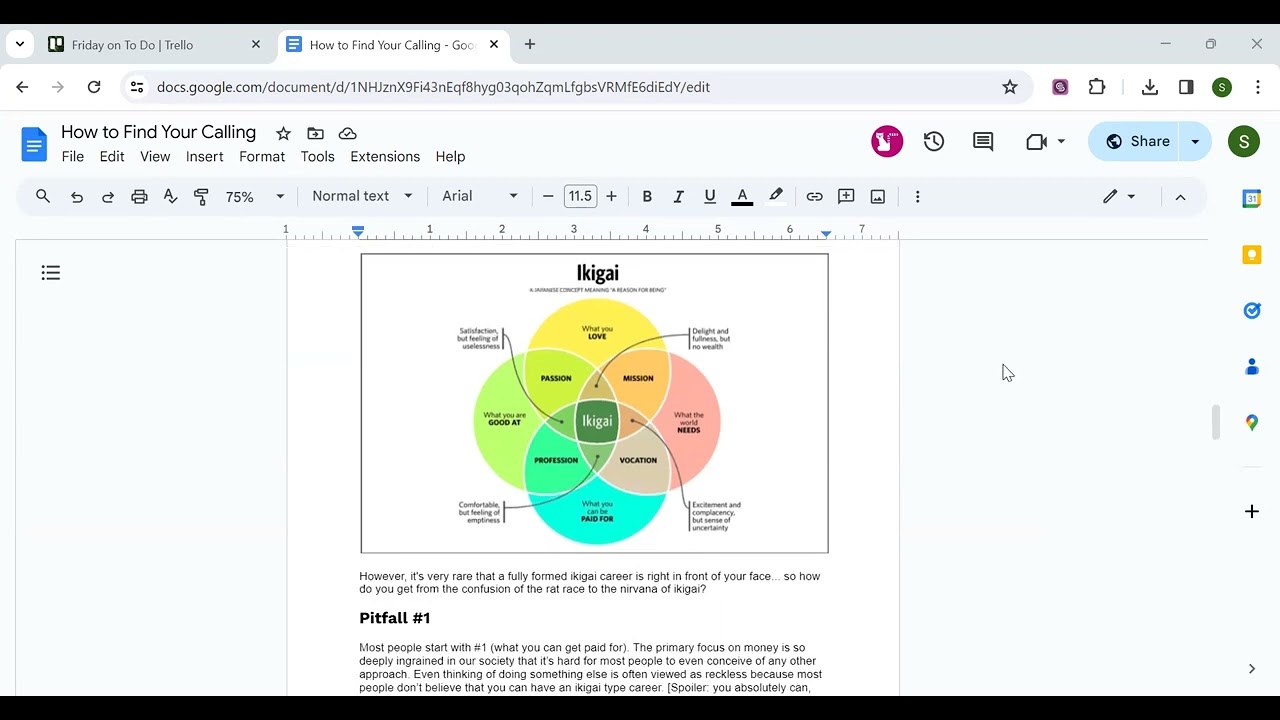Click the font size field showing 11.5

(580, 196)
